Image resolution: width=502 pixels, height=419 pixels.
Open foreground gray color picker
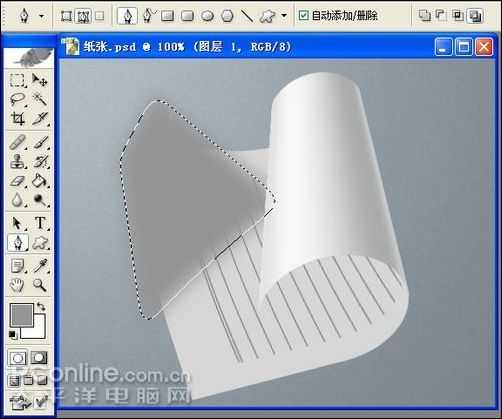[22, 315]
